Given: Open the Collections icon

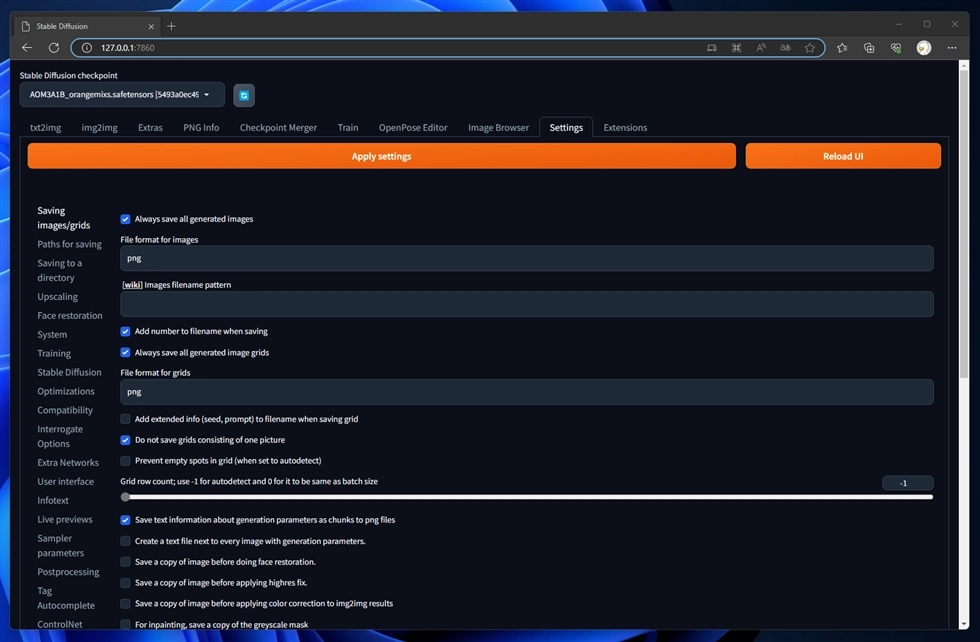Looking at the screenshot, I should point(869,48).
